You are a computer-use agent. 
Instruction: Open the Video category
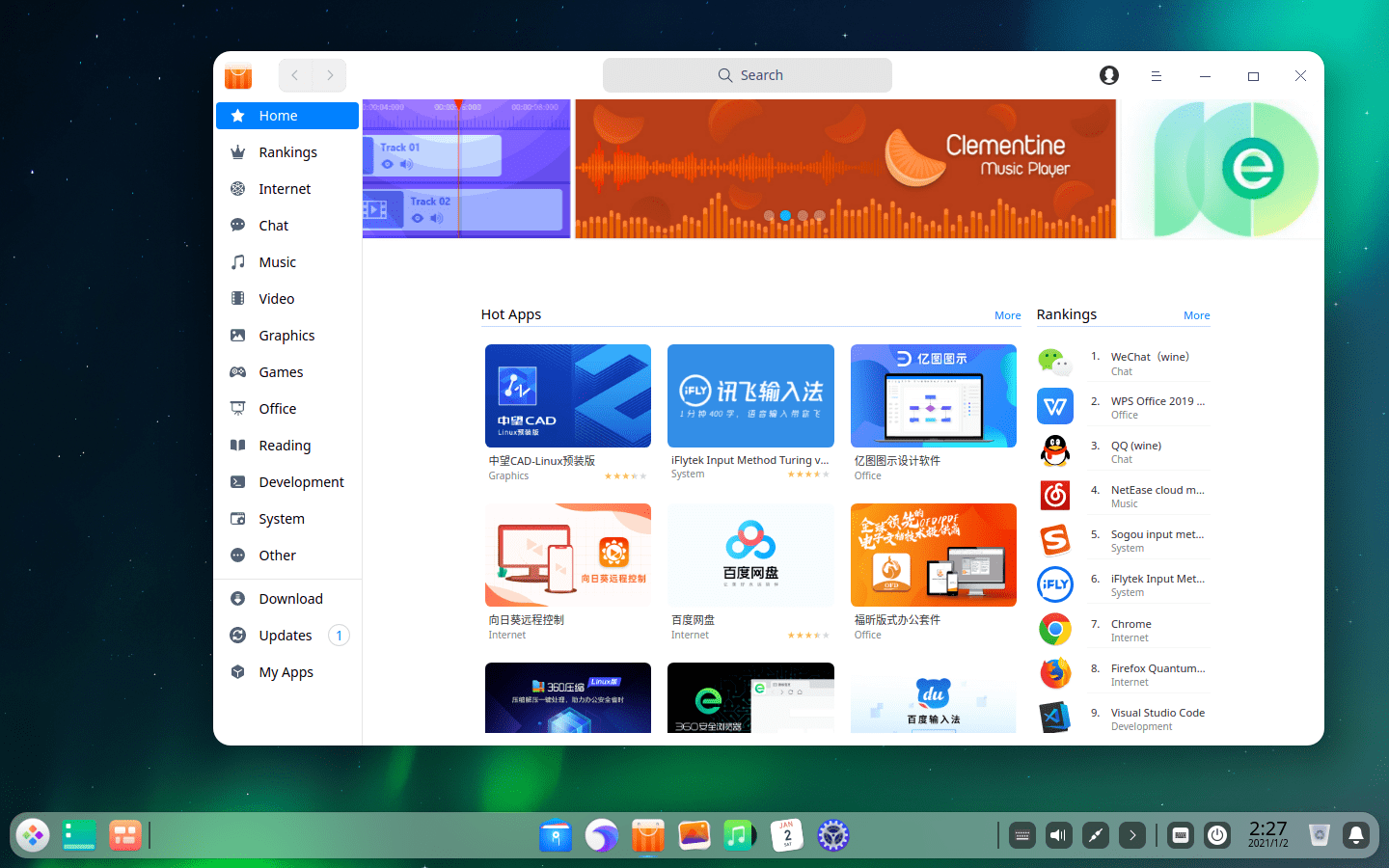[x=287, y=299]
